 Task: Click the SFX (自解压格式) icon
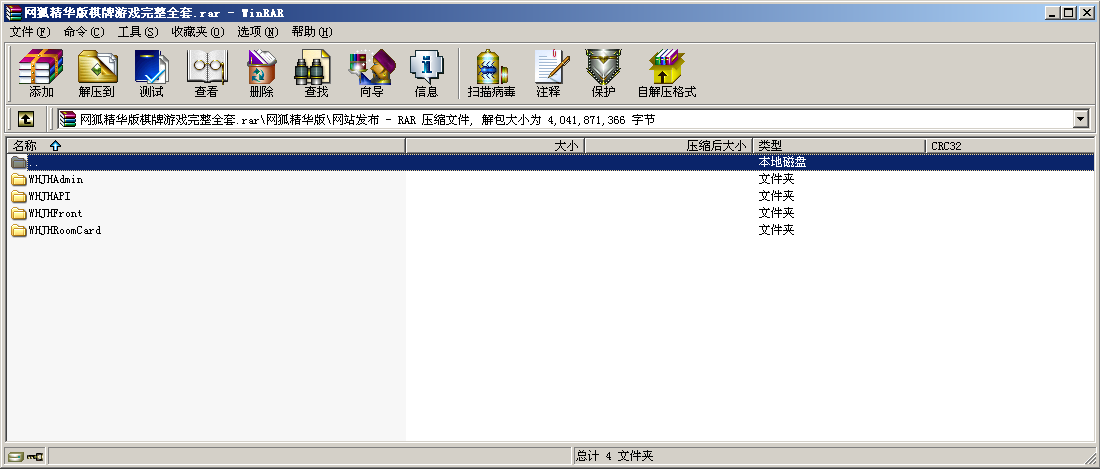(666, 73)
